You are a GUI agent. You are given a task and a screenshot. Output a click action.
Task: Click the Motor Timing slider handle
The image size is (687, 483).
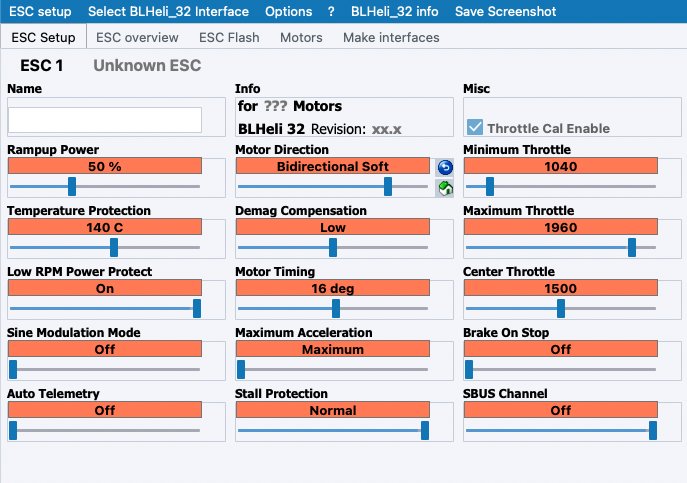point(336,308)
